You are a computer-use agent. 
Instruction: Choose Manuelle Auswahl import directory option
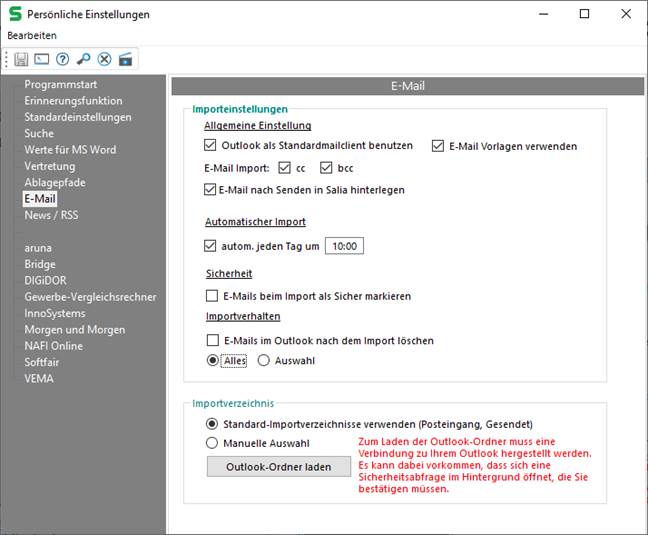coord(211,443)
